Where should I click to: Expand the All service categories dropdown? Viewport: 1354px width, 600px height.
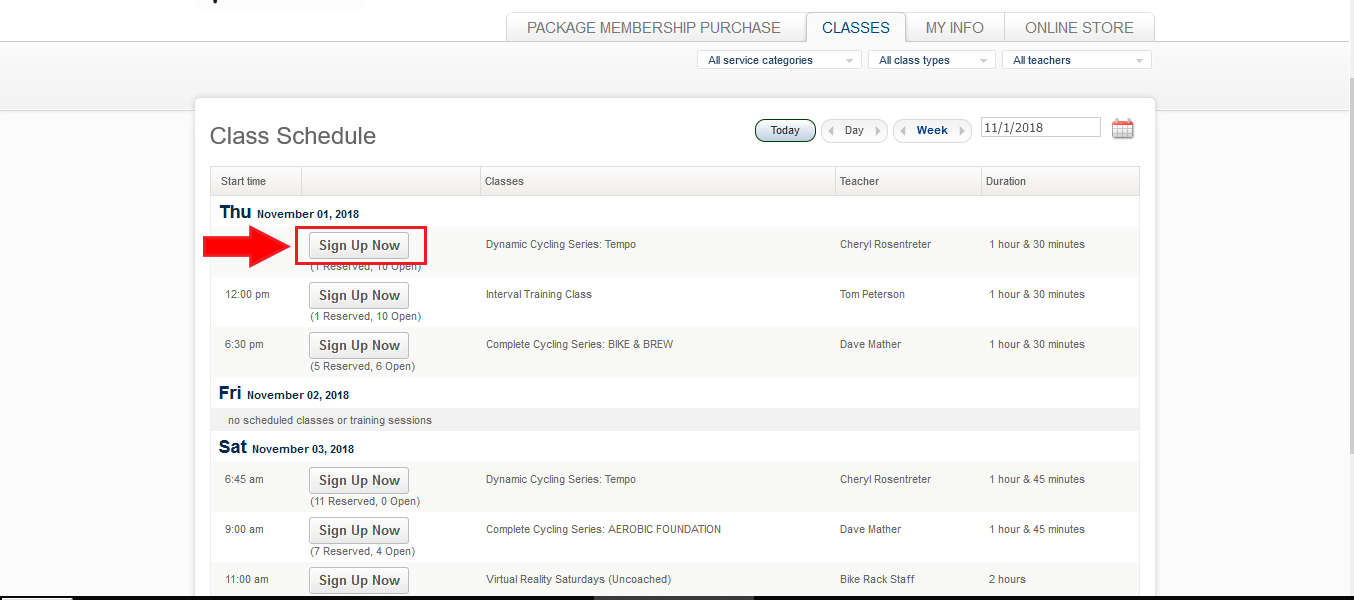778,60
